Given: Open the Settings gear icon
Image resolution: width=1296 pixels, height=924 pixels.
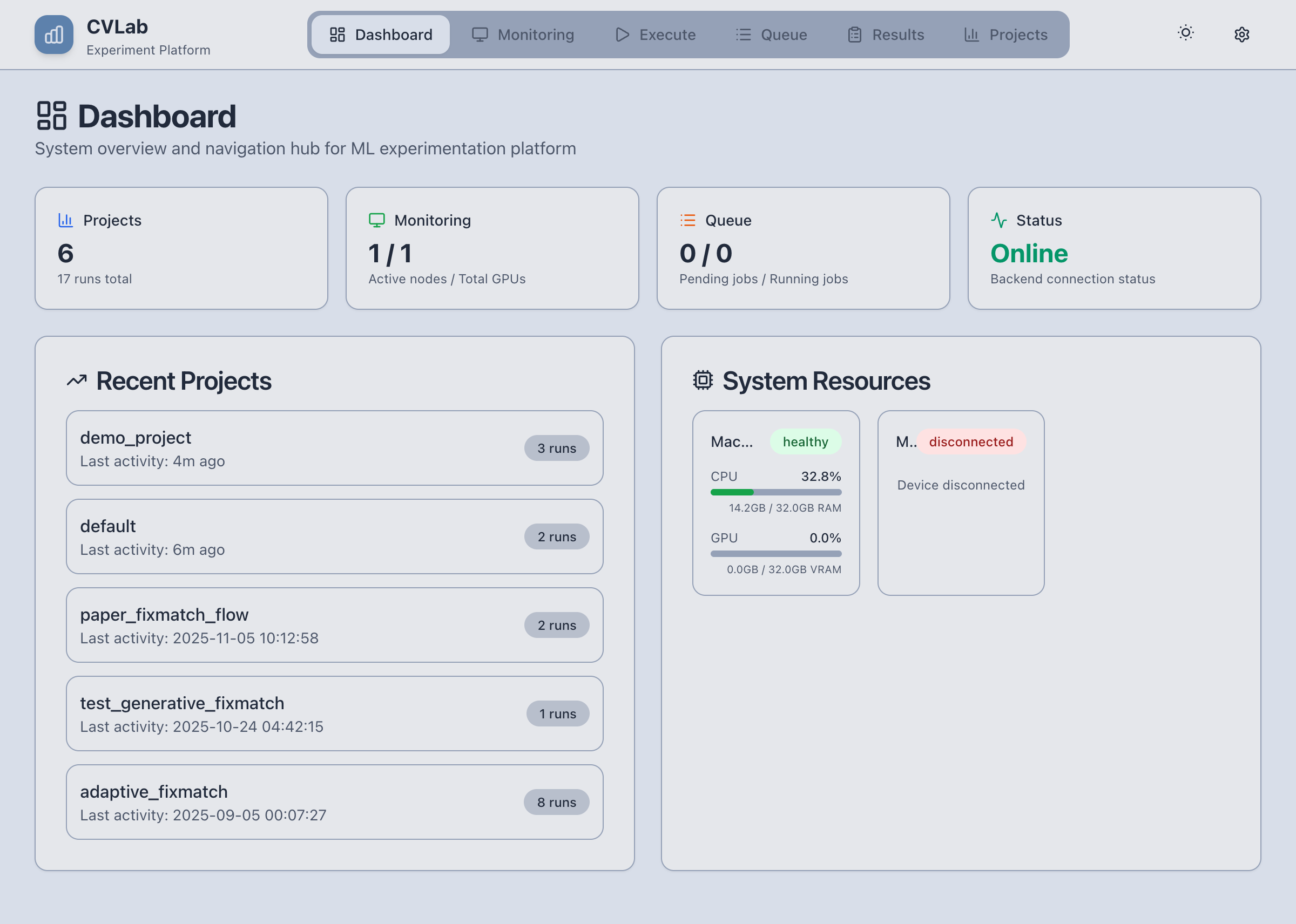Looking at the screenshot, I should click(x=1241, y=35).
